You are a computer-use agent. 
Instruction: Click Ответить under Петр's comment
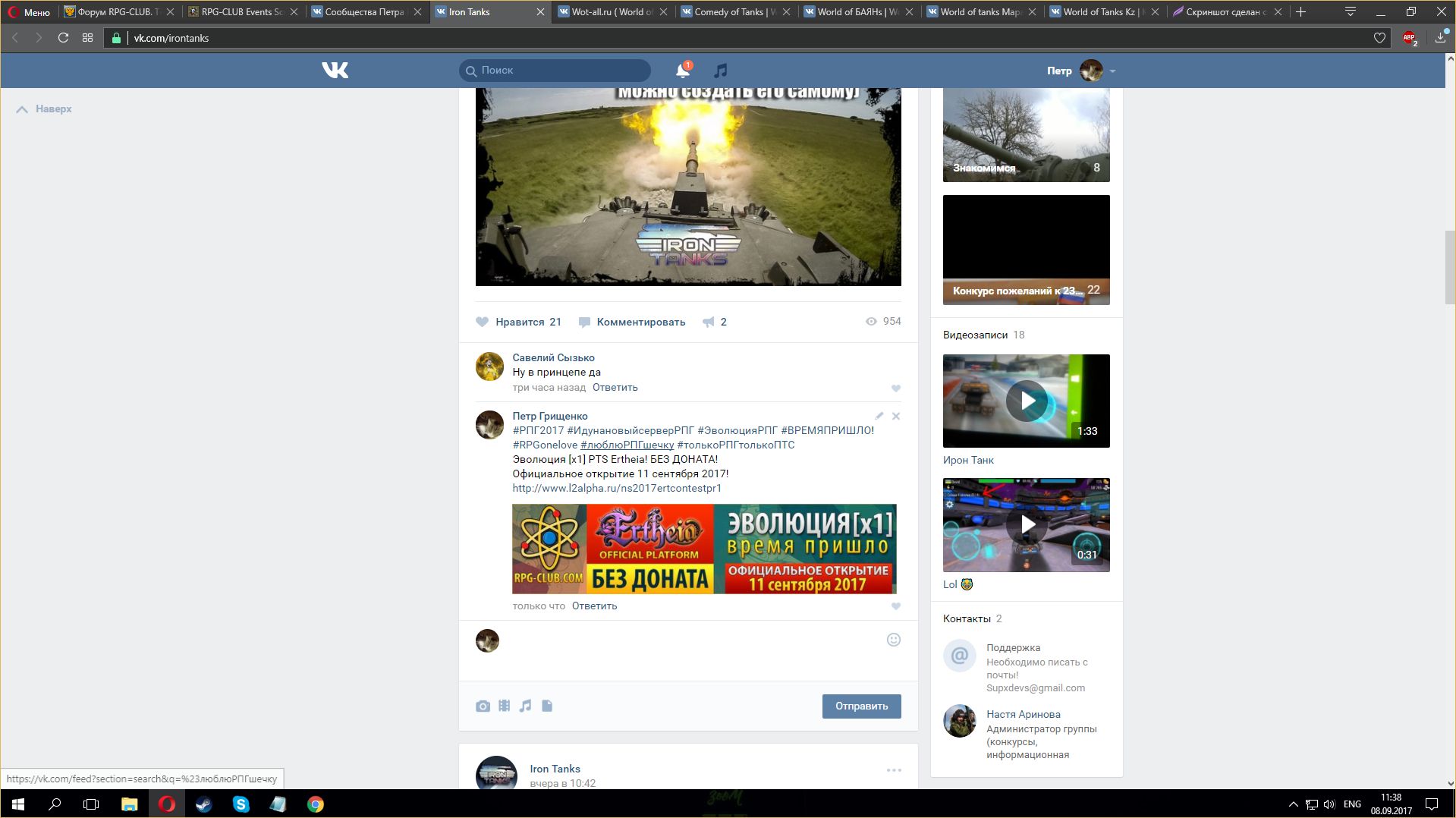594,606
